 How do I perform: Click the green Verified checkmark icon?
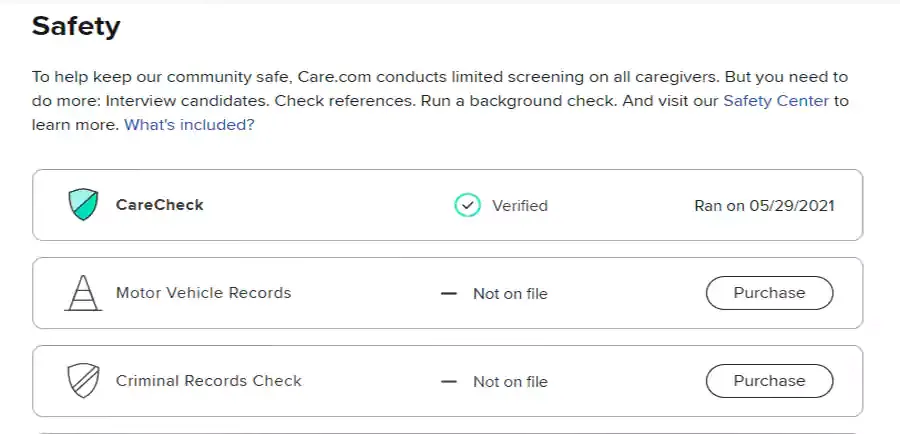point(467,205)
